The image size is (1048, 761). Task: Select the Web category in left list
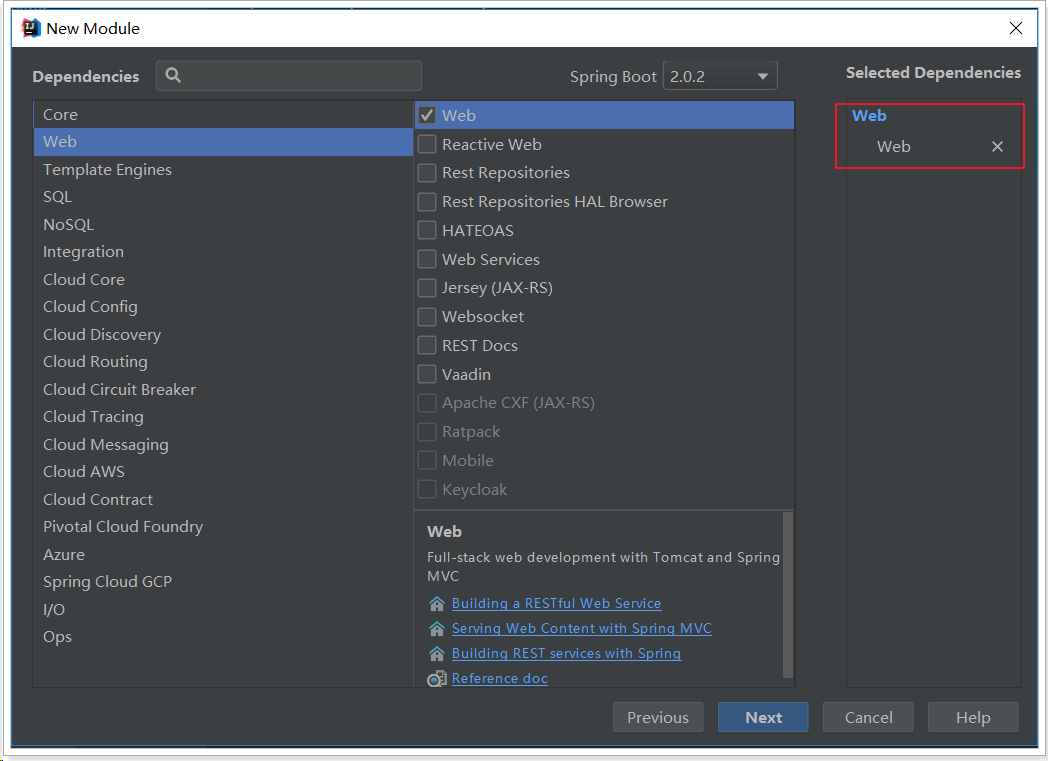pos(223,142)
